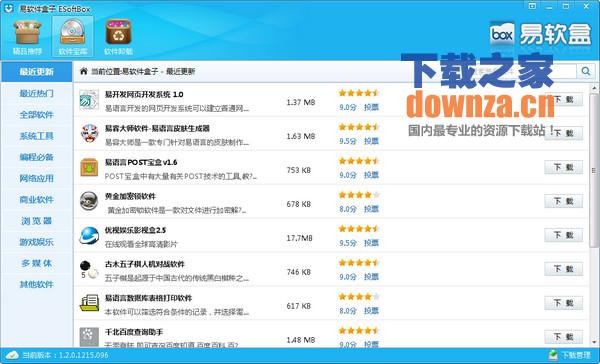
Task: Select the 游戏娱乐 category
Action: pos(37,242)
